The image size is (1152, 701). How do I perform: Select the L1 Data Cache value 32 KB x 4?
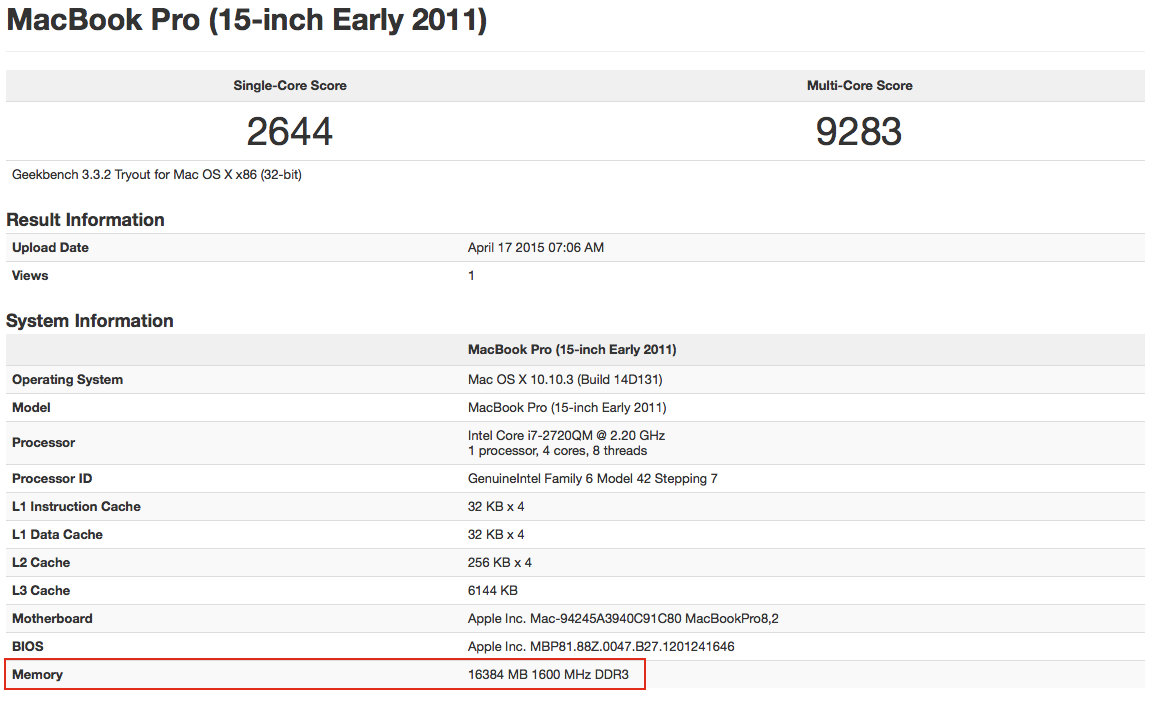496,535
